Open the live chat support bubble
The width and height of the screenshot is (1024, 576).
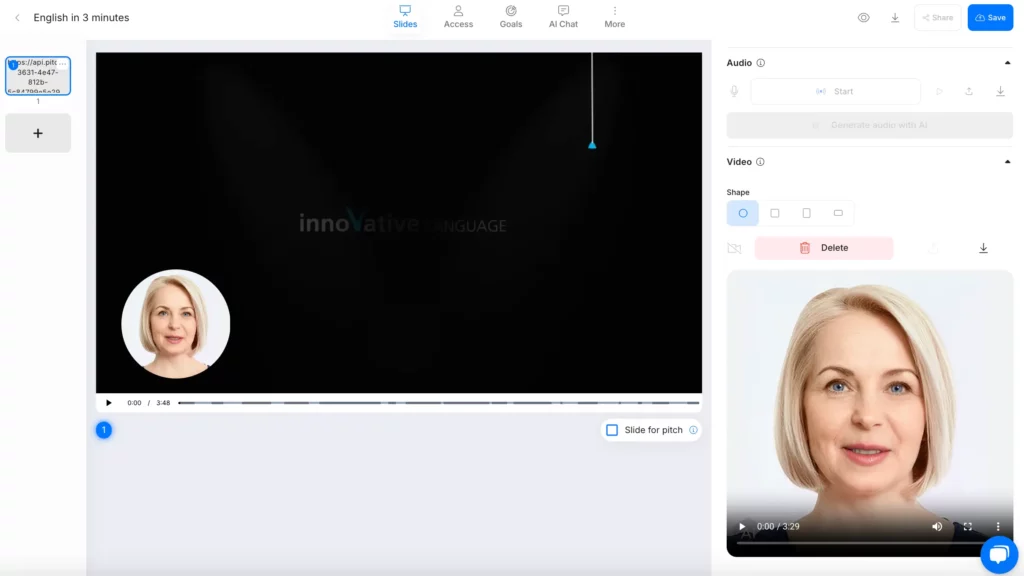(998, 554)
